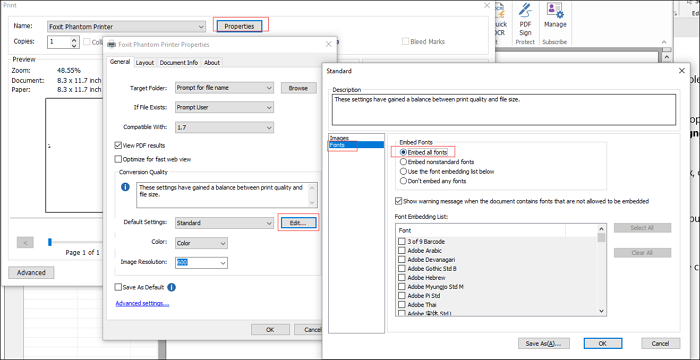Open the Document Info tab
This screenshot has width=700, height=360.
179,63
